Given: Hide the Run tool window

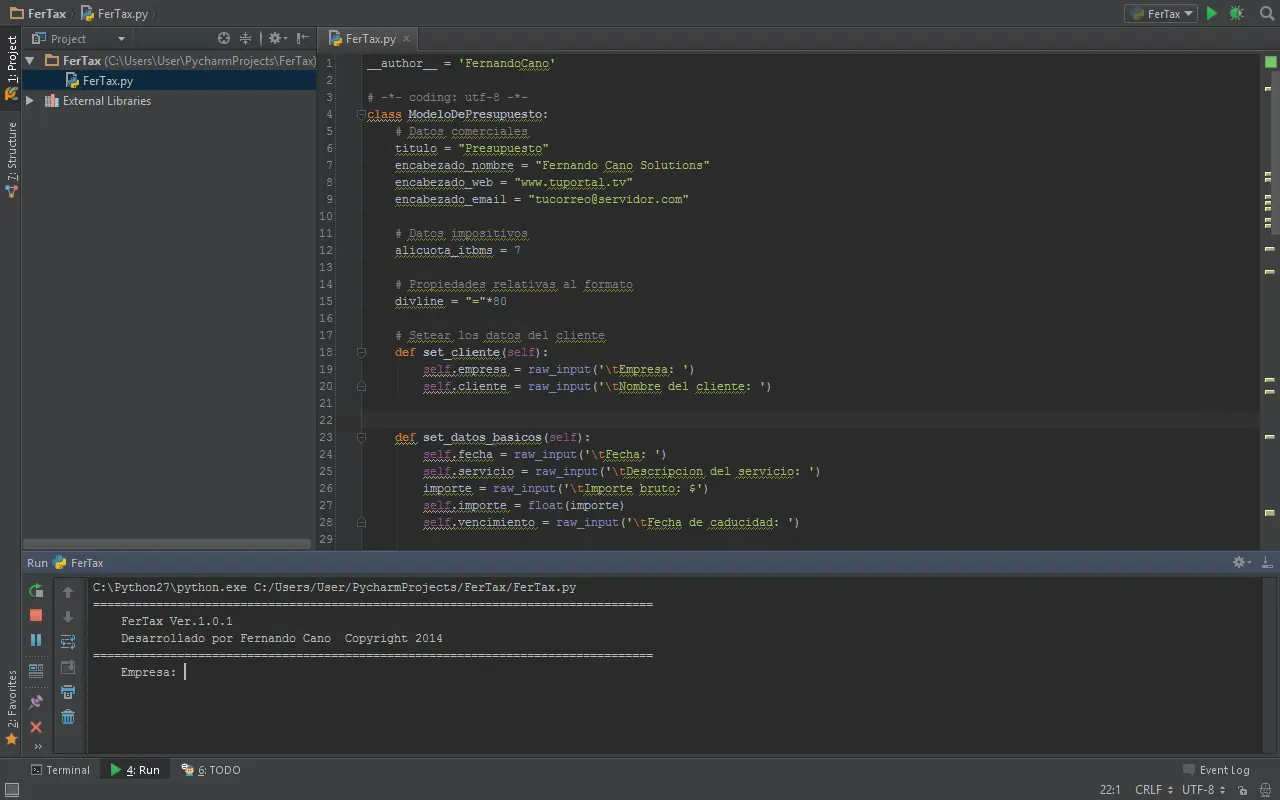Looking at the screenshot, I should (x=1268, y=563).
